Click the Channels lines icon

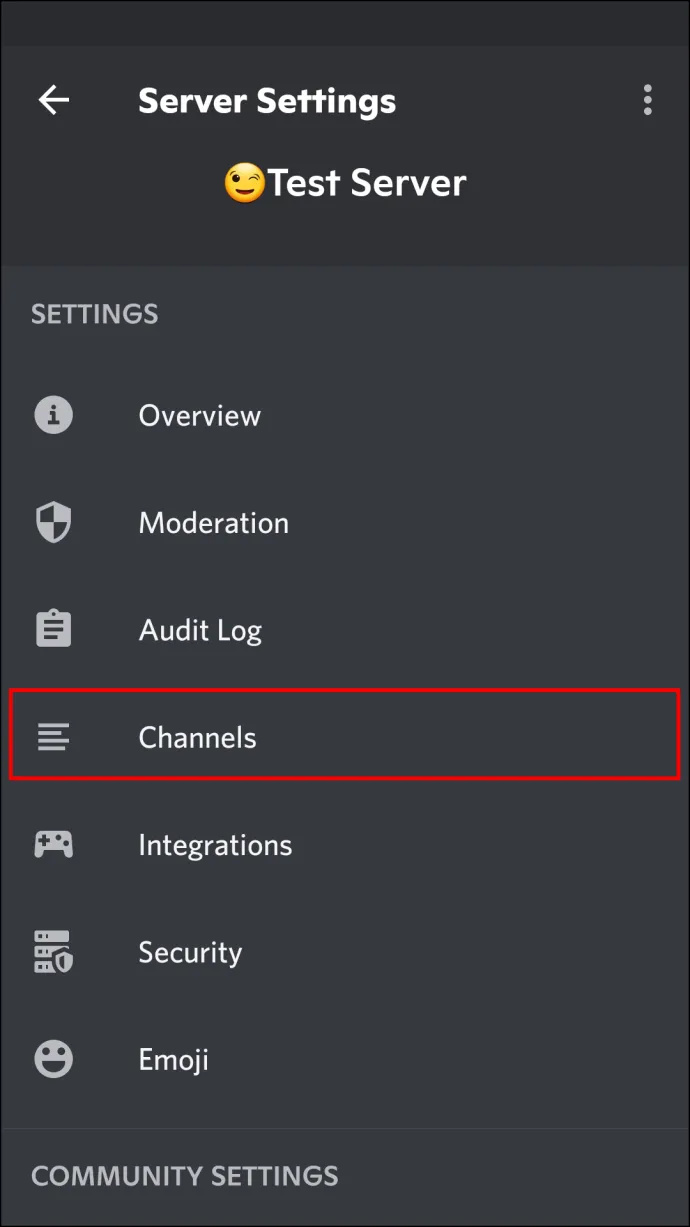coord(54,737)
